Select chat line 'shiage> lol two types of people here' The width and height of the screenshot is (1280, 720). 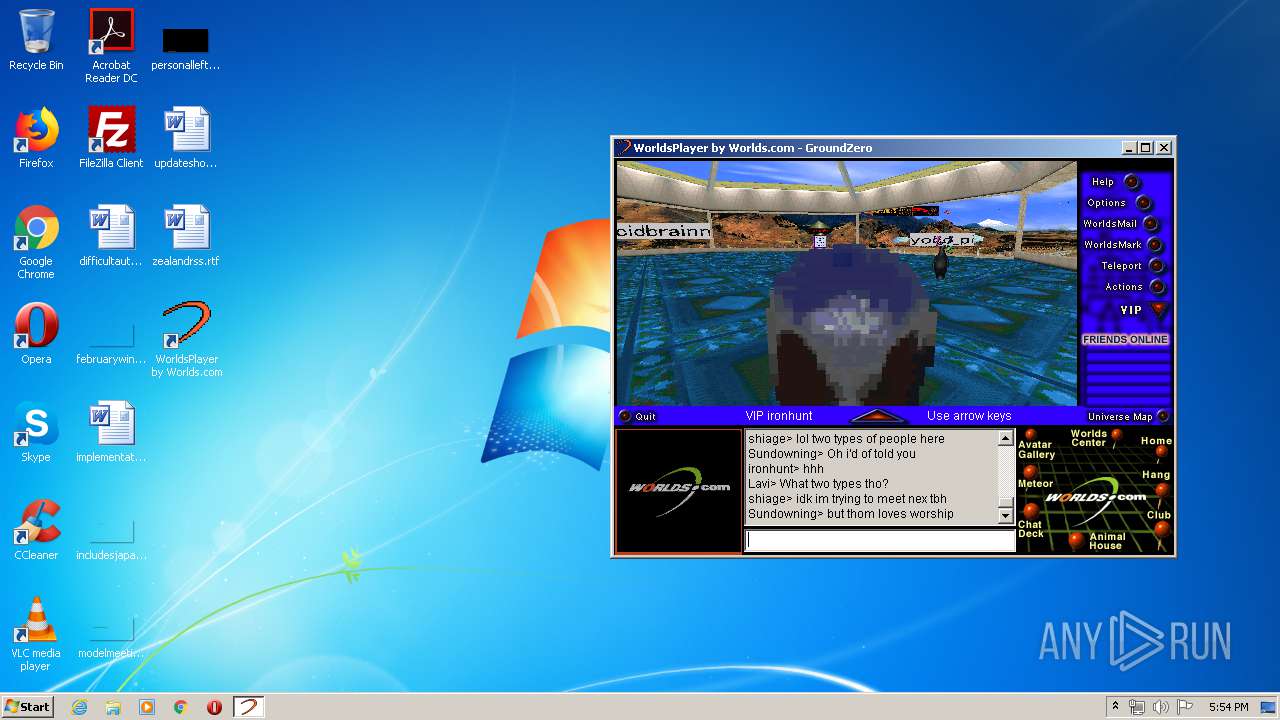pyautogui.click(x=846, y=439)
